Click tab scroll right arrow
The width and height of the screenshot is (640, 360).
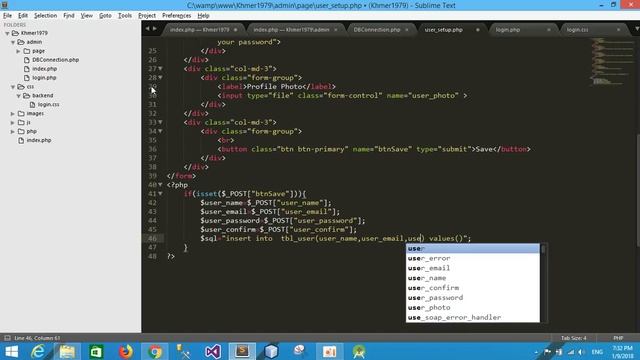(155, 29)
